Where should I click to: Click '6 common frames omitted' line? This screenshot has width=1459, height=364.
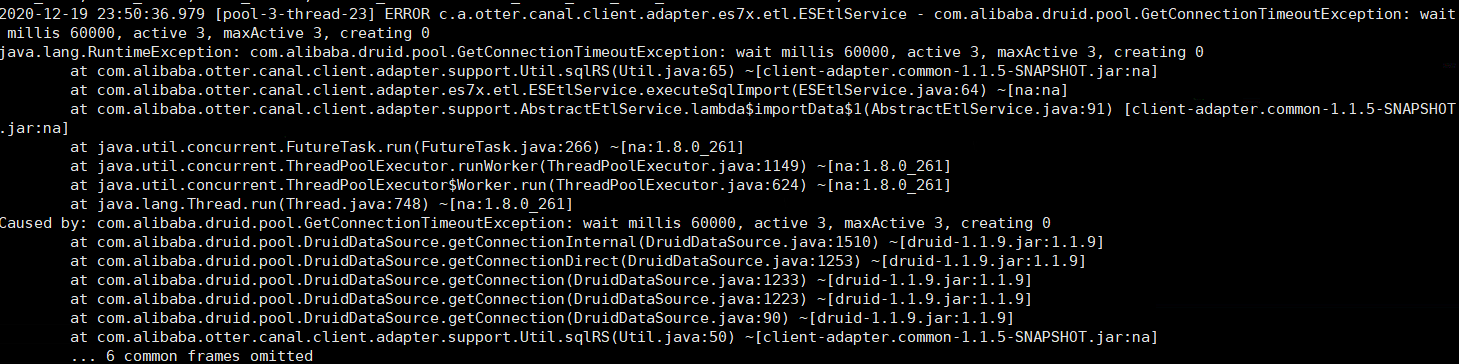191,356
